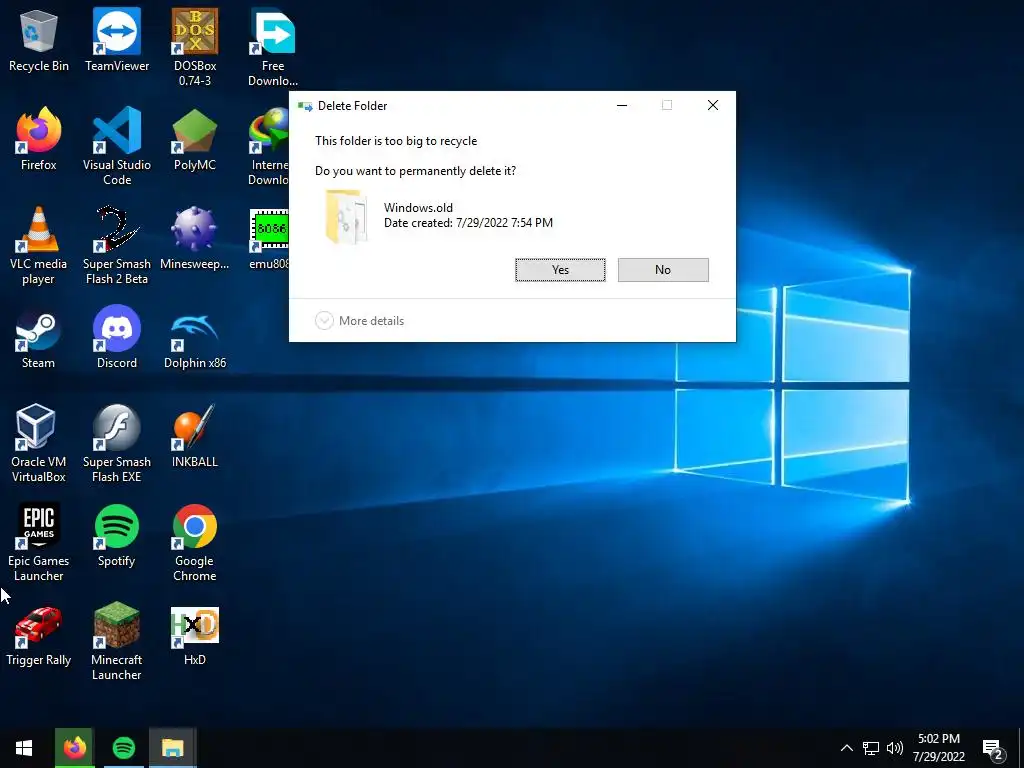Switch to Firefox in the taskbar
This screenshot has height=768, width=1024.
(74, 748)
